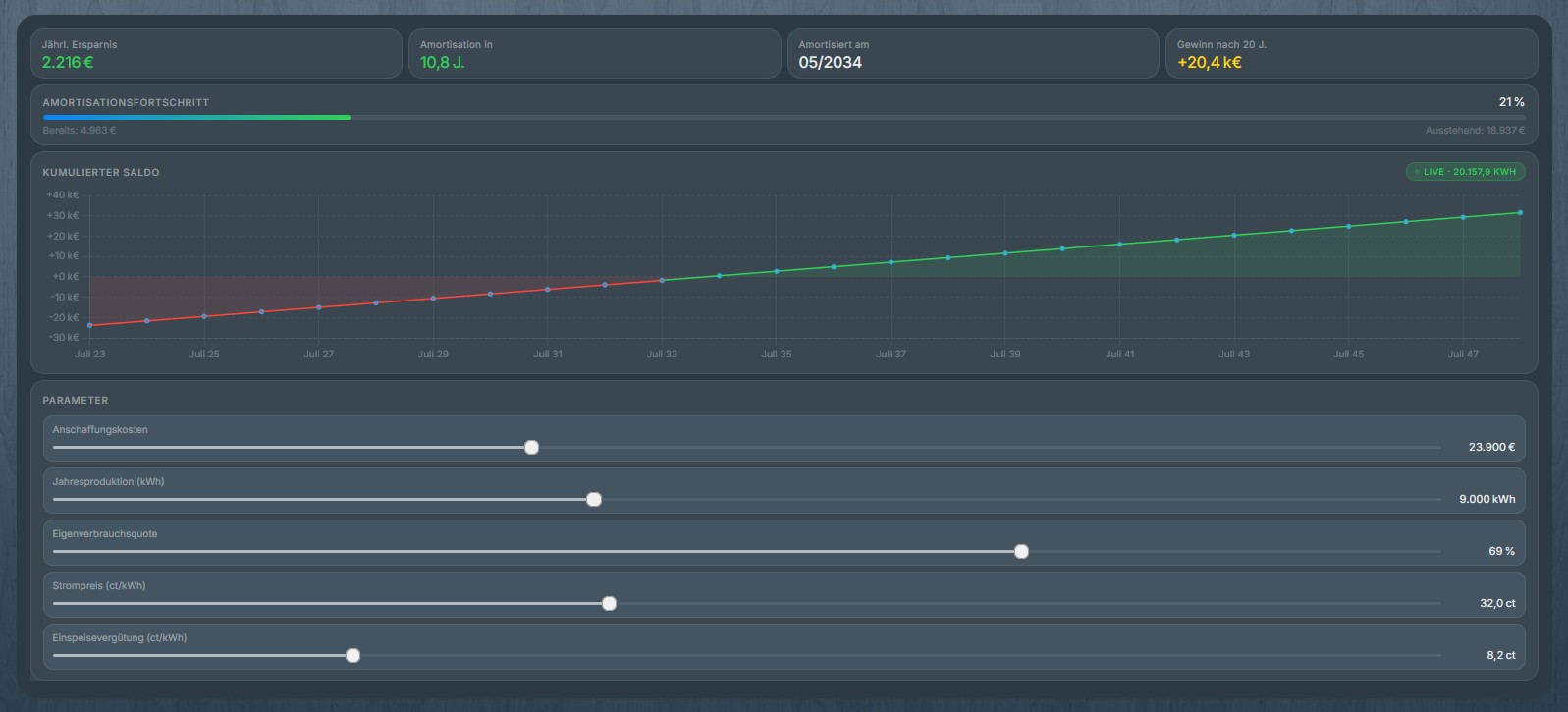Click the Einspeisevergütung slider handle
1568x712 pixels.
click(x=352, y=656)
